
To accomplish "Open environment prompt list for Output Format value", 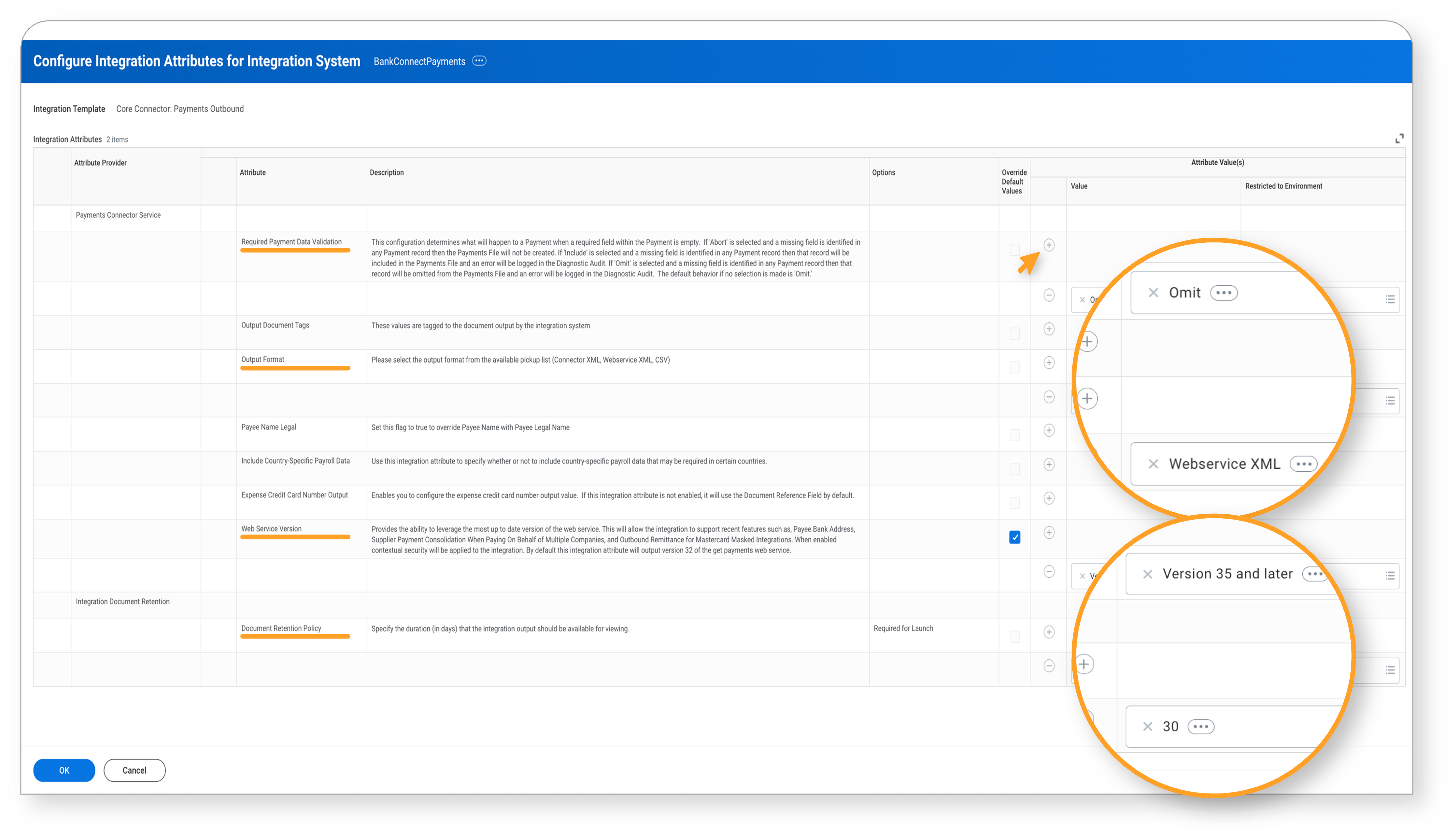I will pos(1390,401).
